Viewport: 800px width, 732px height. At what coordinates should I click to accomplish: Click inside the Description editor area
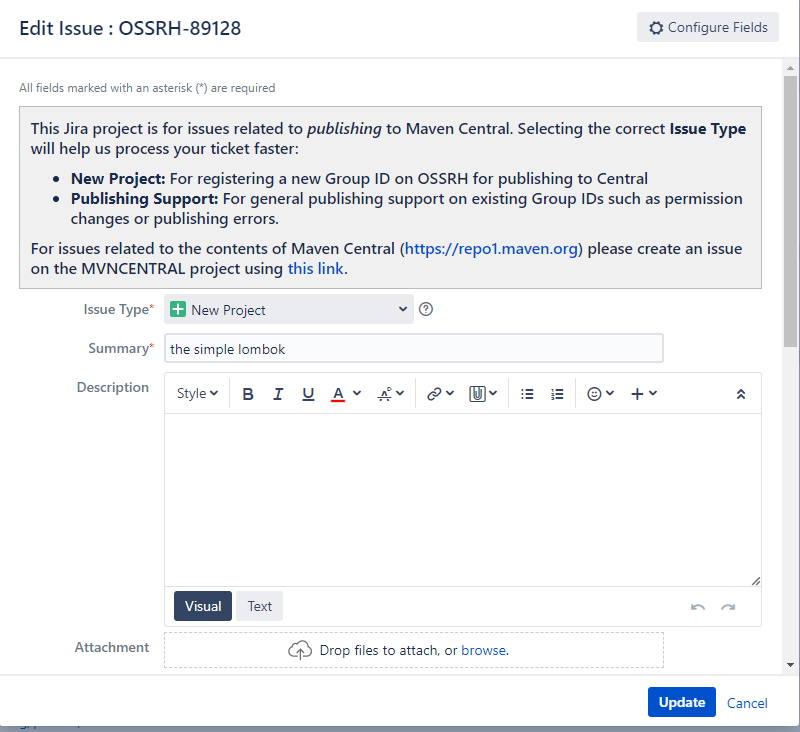[462, 500]
